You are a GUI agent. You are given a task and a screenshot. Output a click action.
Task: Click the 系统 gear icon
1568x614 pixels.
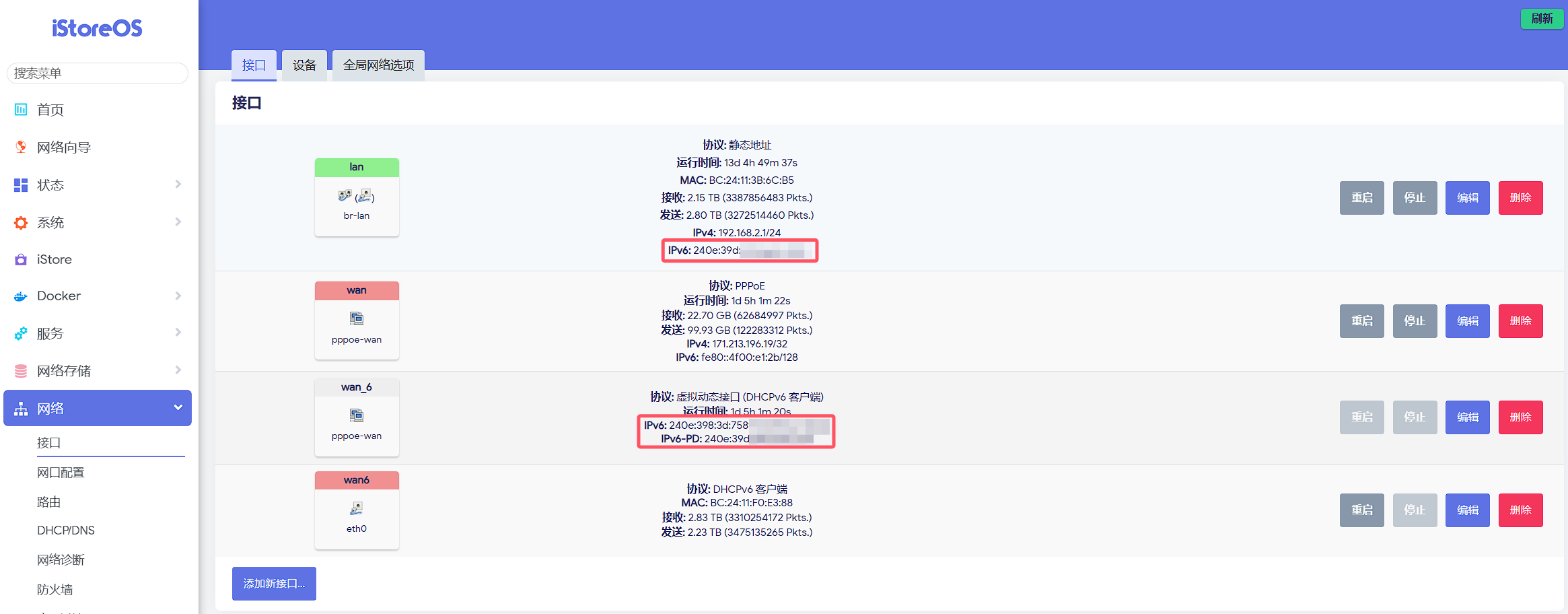(x=21, y=222)
